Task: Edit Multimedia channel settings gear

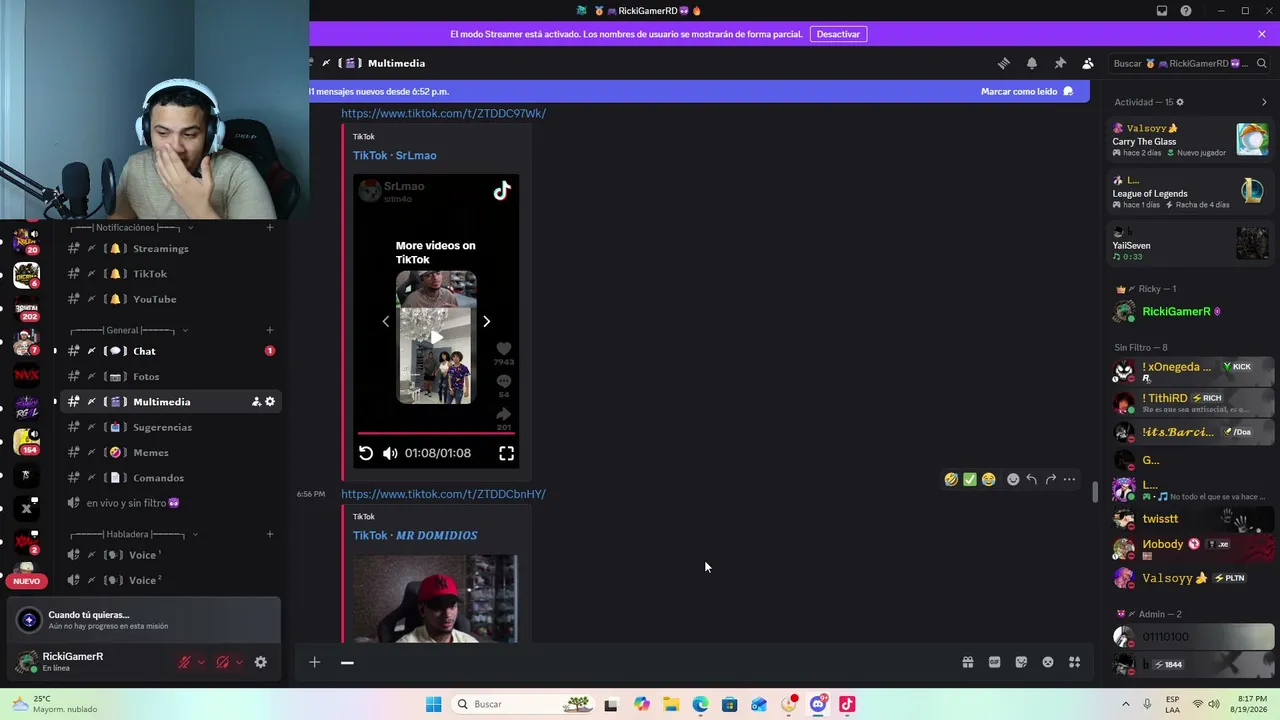Action: (x=270, y=402)
